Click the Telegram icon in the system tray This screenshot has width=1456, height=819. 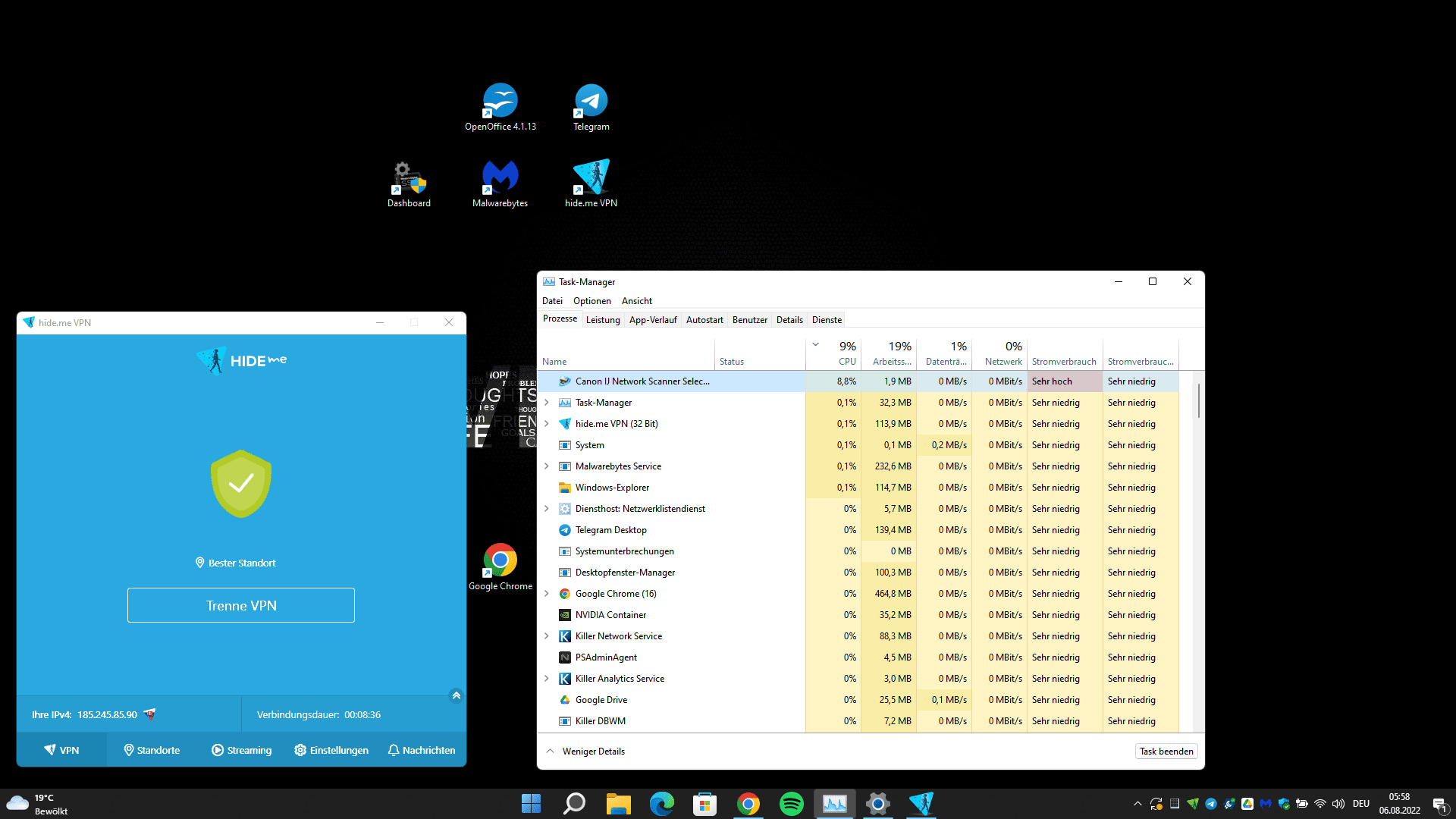tap(1211, 804)
